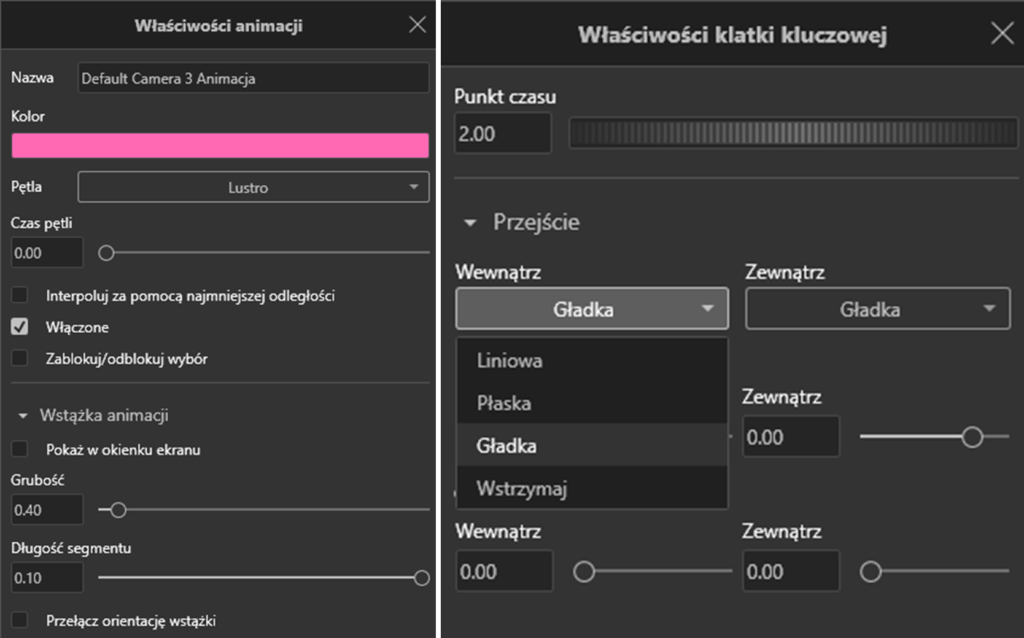The height and width of the screenshot is (638, 1024).
Task: Uncheck the Włączone checkbox
Action: [x=19, y=327]
